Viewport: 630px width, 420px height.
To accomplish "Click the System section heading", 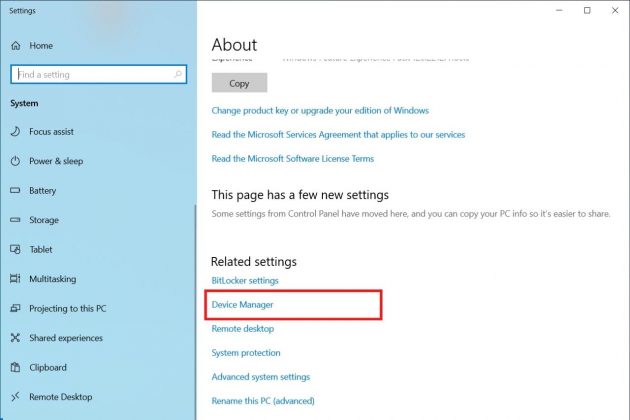I will (25, 103).
